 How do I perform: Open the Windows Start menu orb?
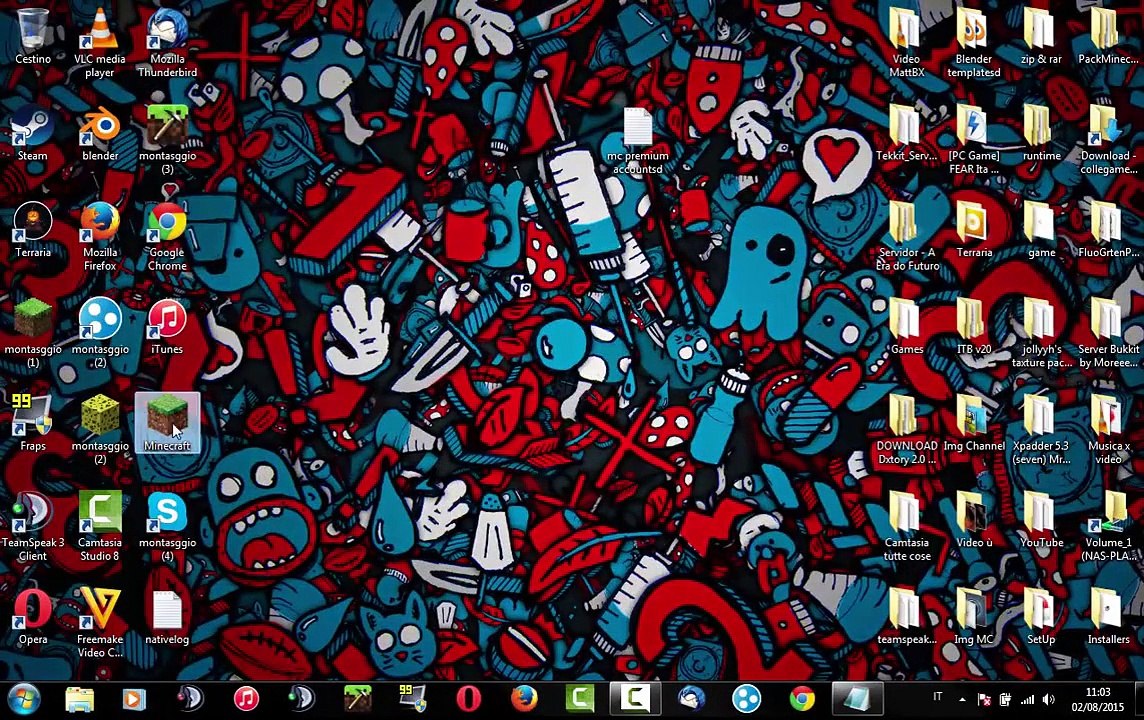click(x=23, y=699)
